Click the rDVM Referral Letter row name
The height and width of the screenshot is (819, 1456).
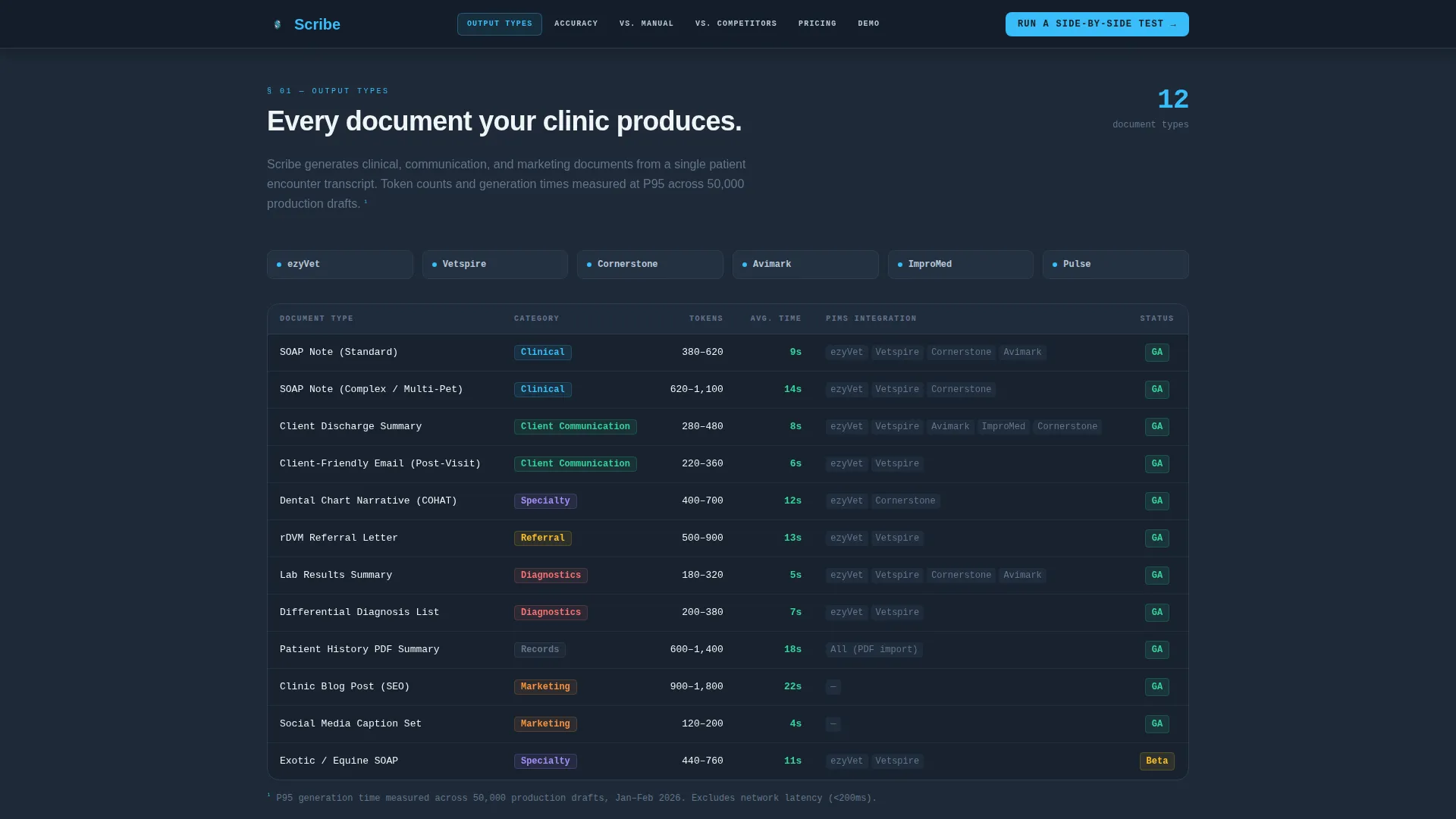[x=339, y=538]
